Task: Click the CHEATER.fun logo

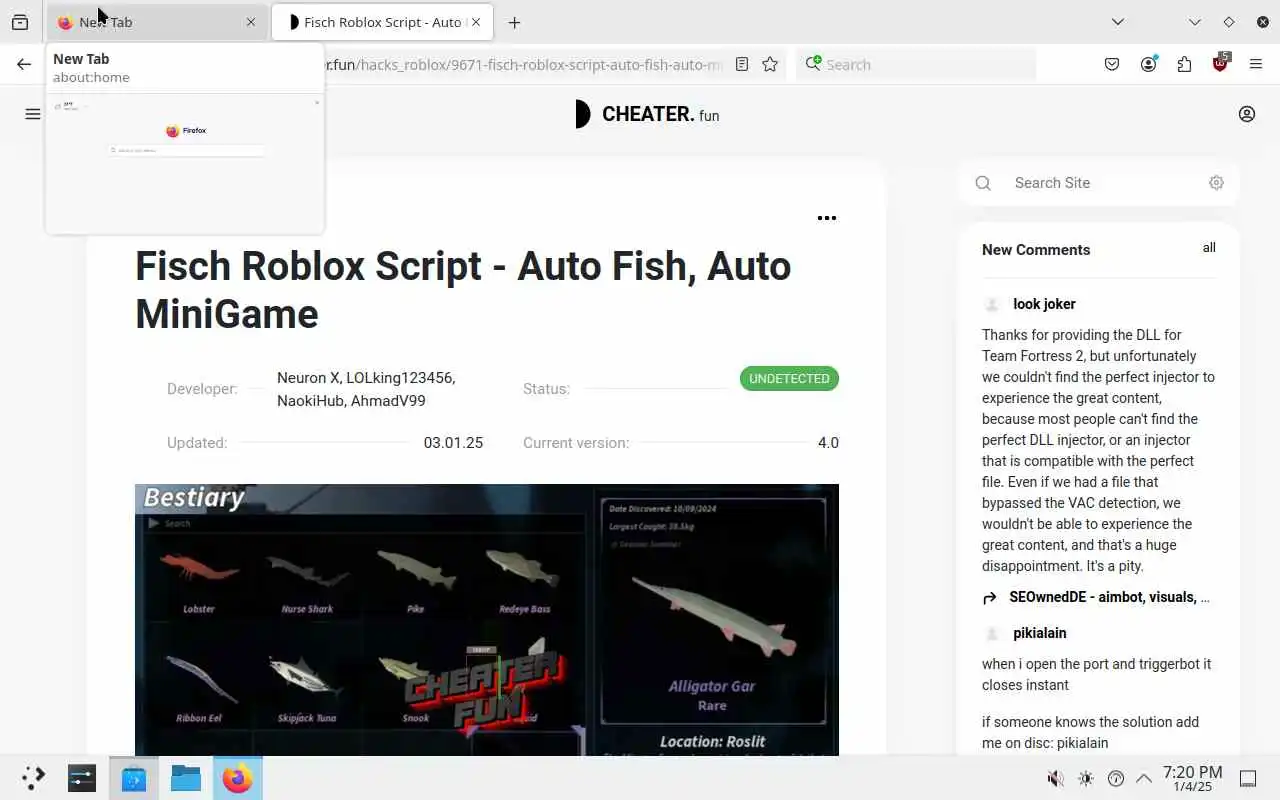Action: 647,114
